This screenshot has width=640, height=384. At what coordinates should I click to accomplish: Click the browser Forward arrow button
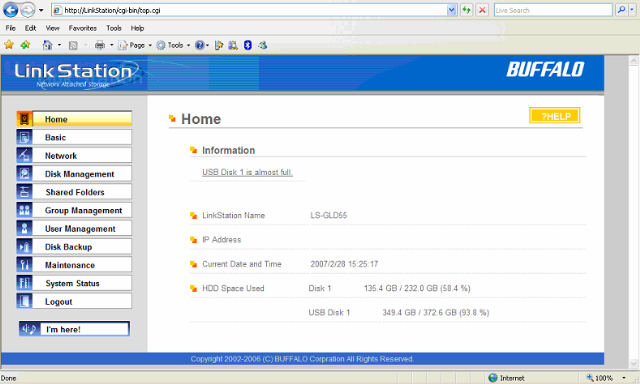pos(27,10)
